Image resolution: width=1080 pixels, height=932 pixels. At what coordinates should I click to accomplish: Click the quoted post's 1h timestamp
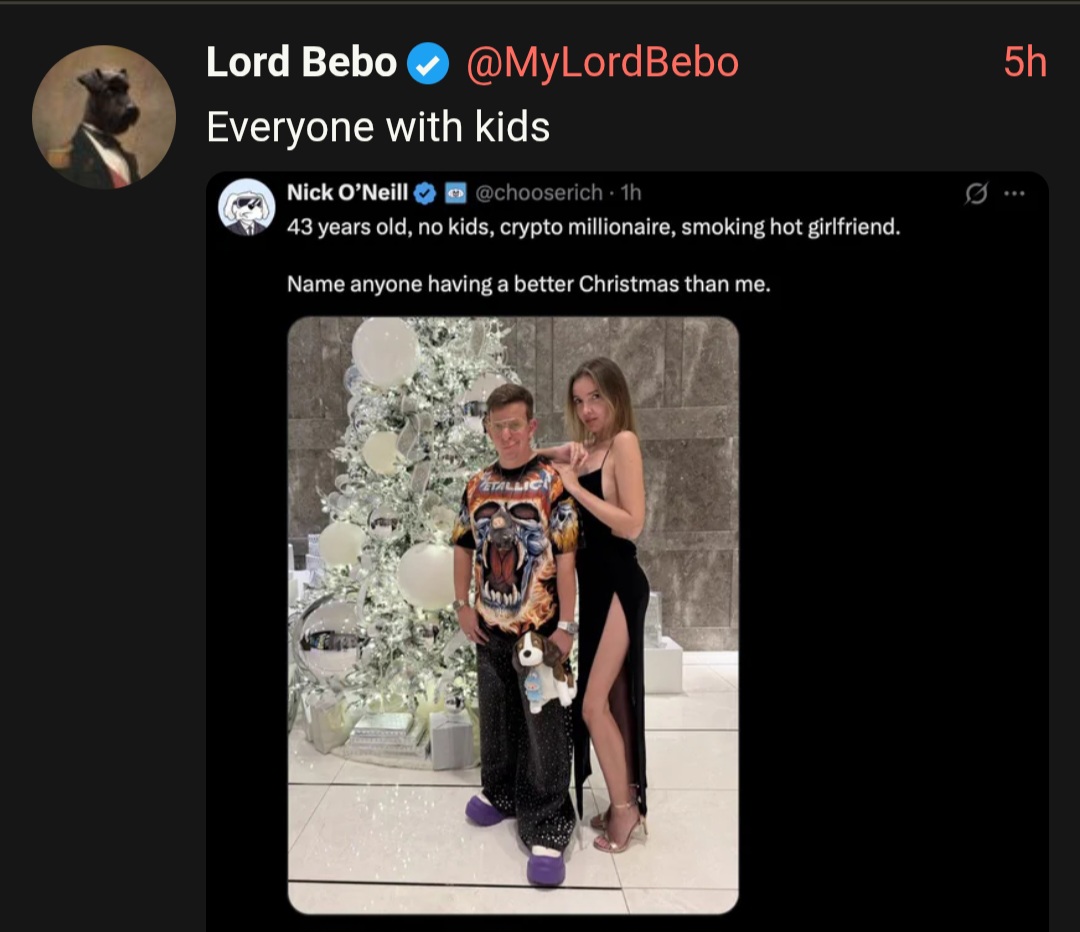pos(631,193)
